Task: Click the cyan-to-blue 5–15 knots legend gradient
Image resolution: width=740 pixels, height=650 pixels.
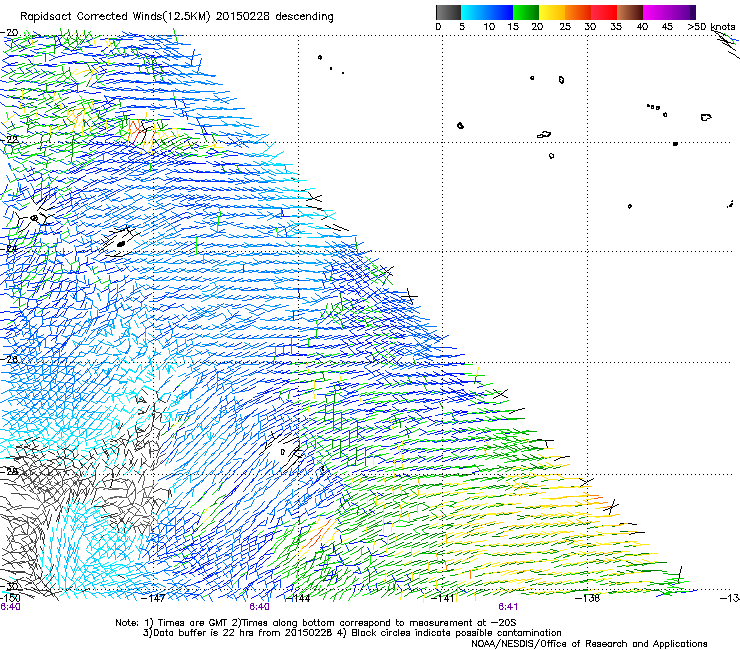Action: 487,12
